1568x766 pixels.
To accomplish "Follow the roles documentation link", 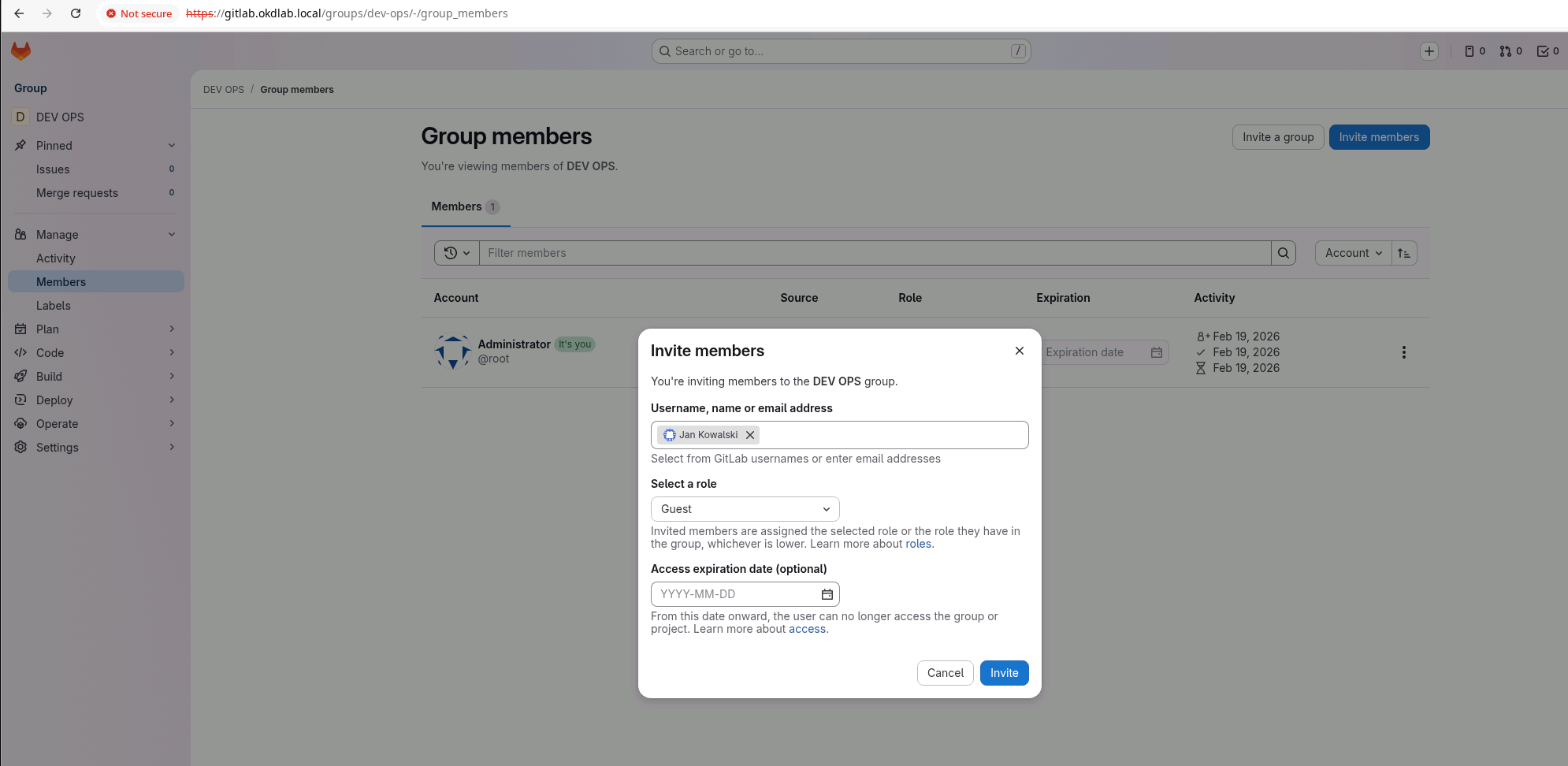I will click(x=918, y=544).
